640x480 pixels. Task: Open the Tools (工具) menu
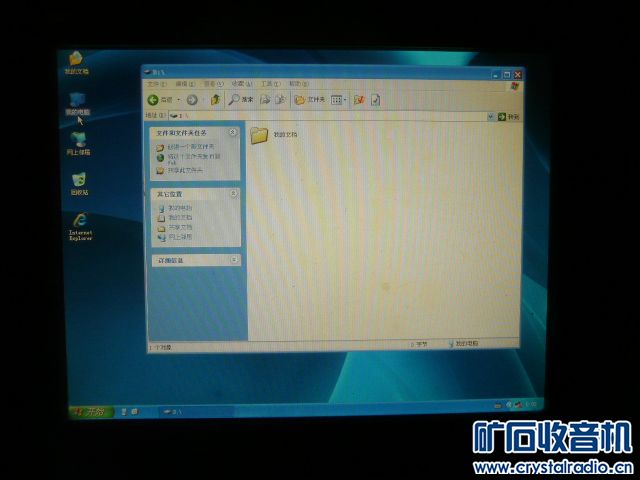point(271,84)
